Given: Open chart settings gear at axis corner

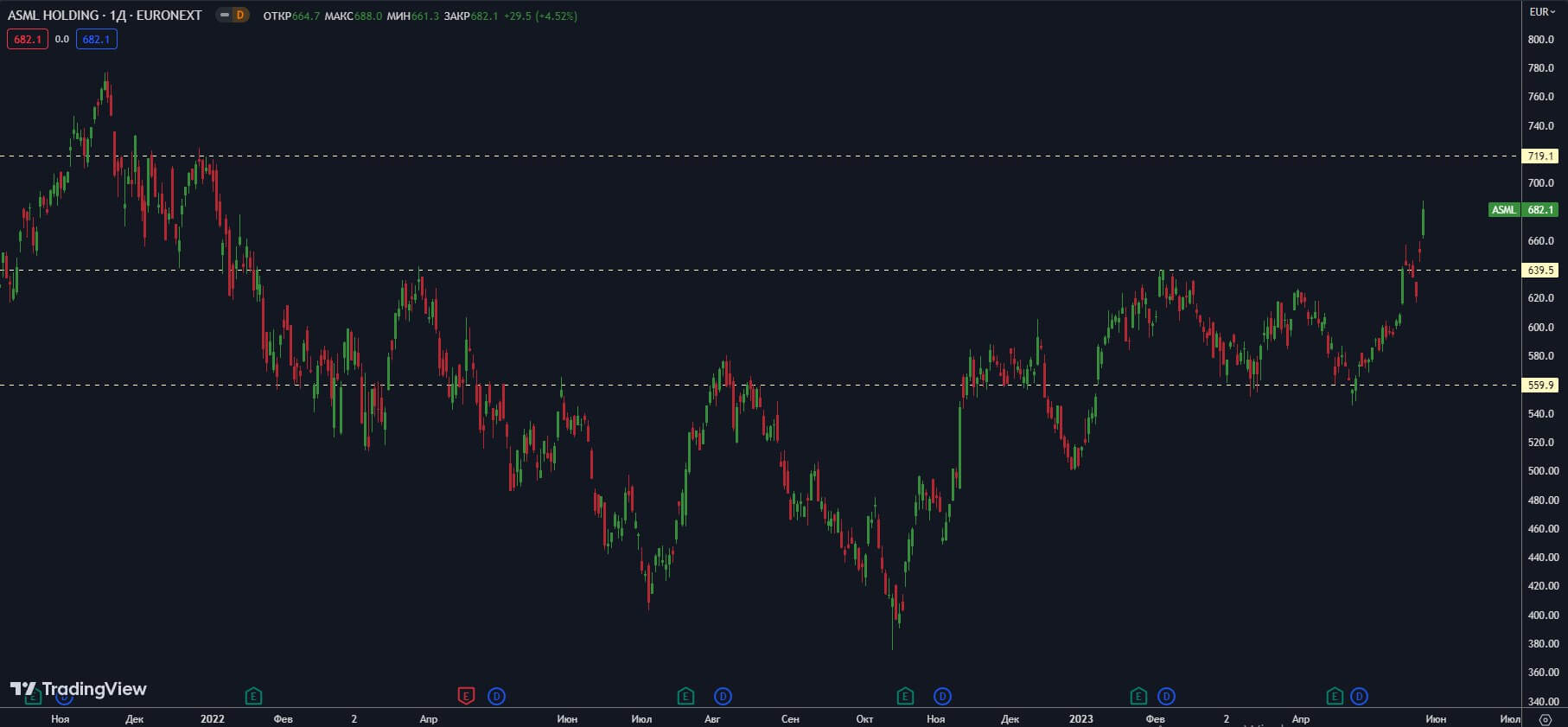Looking at the screenshot, I should pos(1546,719).
